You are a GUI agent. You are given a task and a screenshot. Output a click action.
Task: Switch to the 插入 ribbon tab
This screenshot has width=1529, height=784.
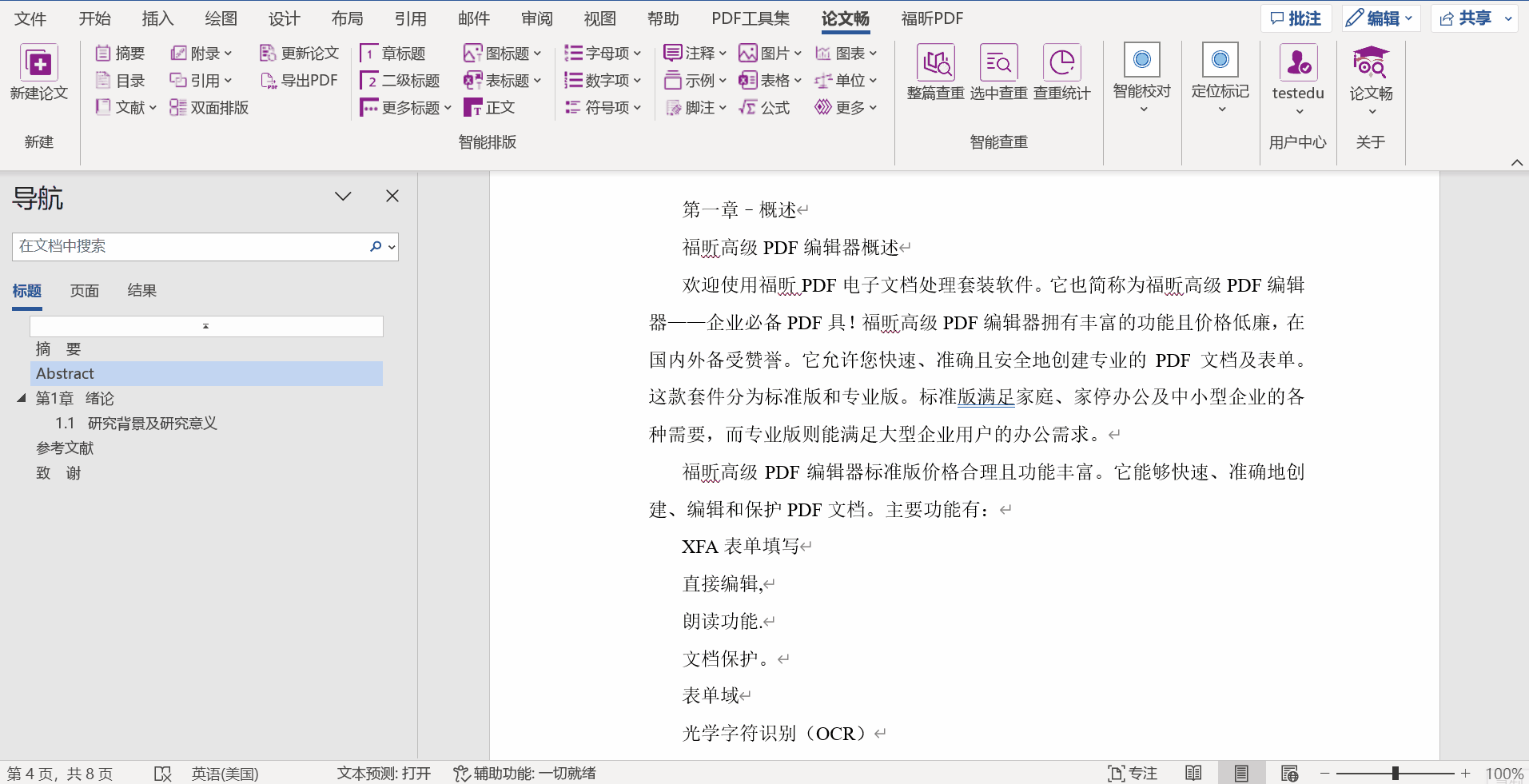pyautogui.click(x=157, y=18)
